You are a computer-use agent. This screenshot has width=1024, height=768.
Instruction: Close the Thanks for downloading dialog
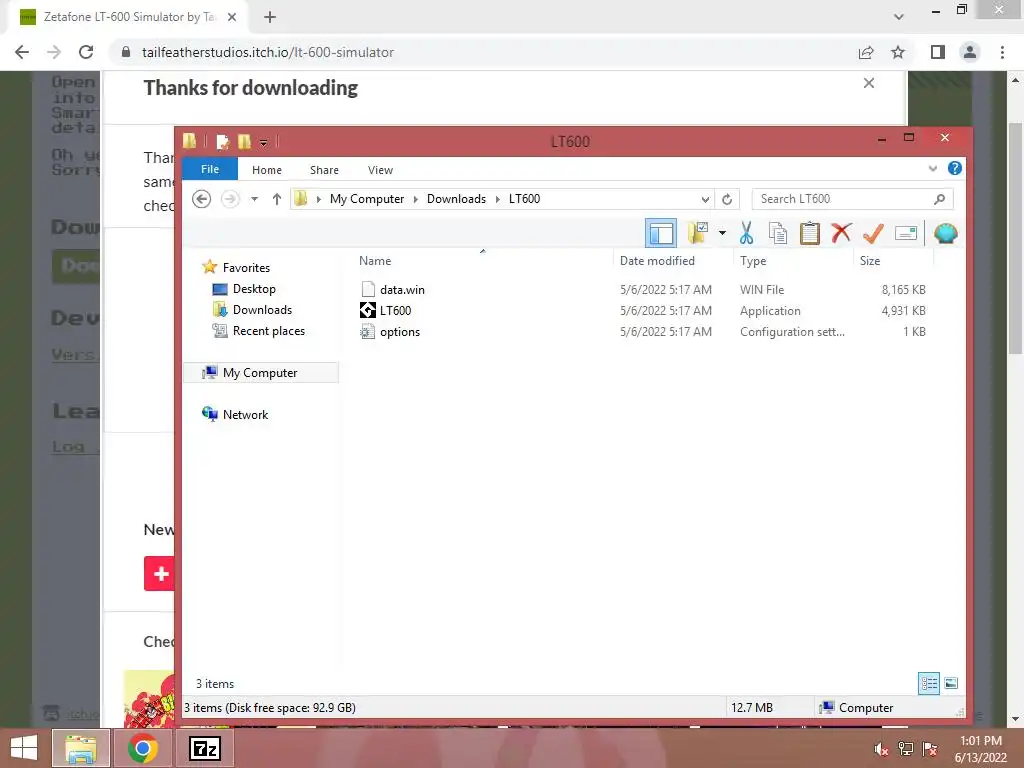pos(869,83)
